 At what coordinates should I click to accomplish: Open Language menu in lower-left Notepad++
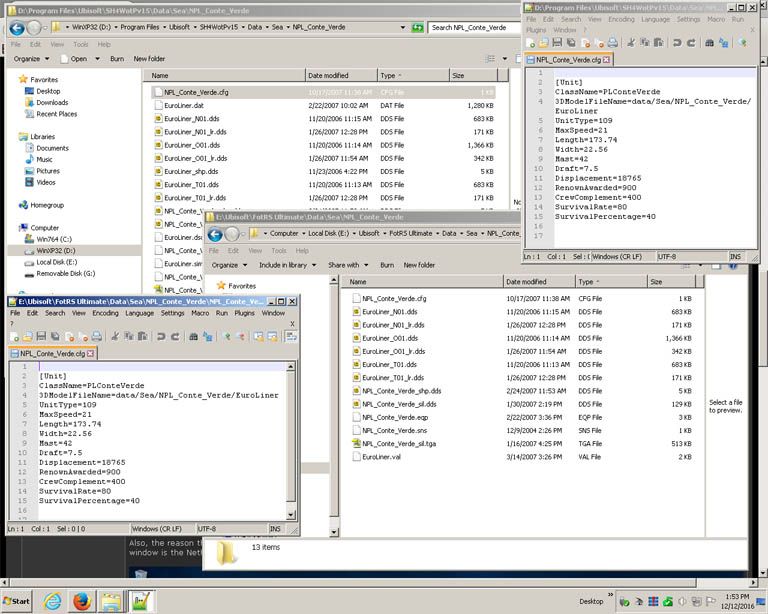tap(140, 313)
